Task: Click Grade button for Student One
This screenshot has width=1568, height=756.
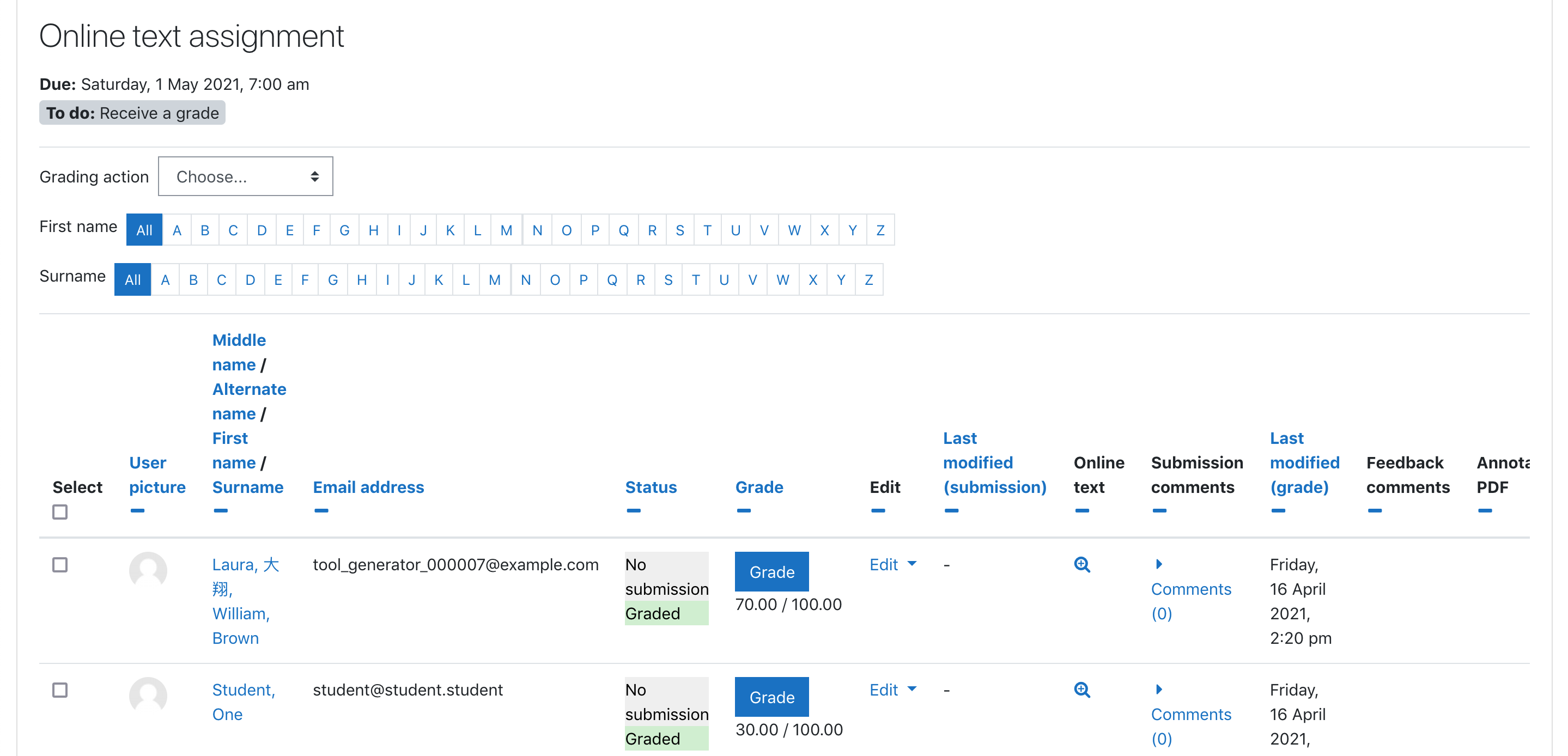Action: 772,697
